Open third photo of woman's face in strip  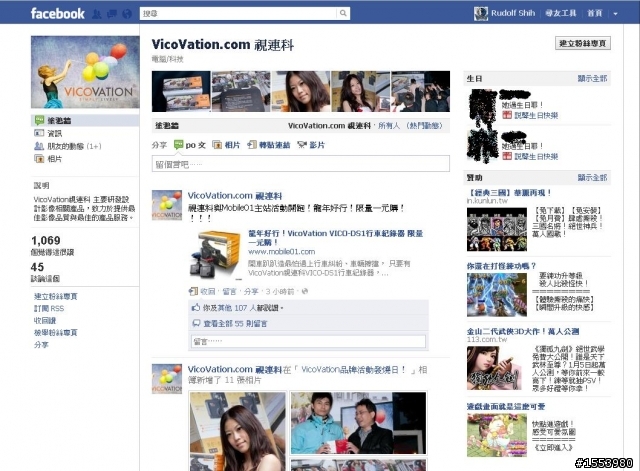click(301, 91)
